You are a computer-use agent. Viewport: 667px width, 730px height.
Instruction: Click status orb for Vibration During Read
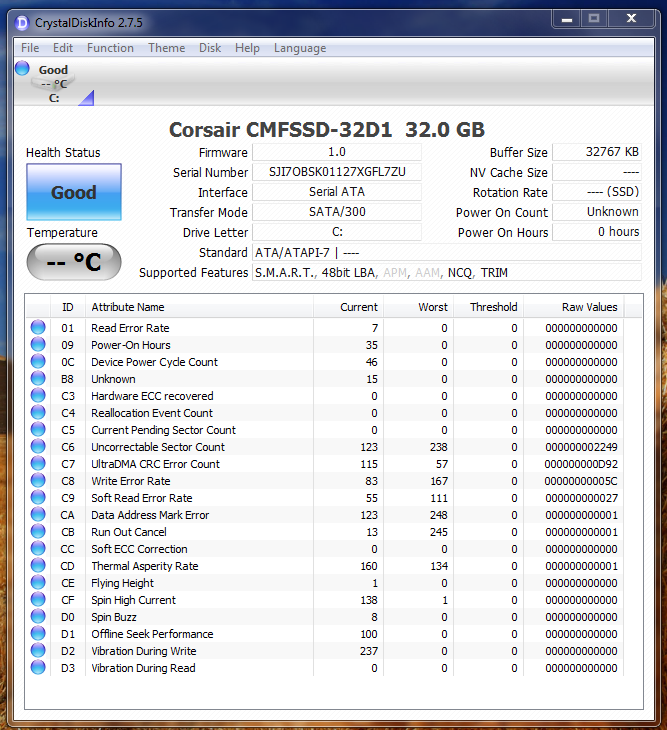click(x=38, y=667)
